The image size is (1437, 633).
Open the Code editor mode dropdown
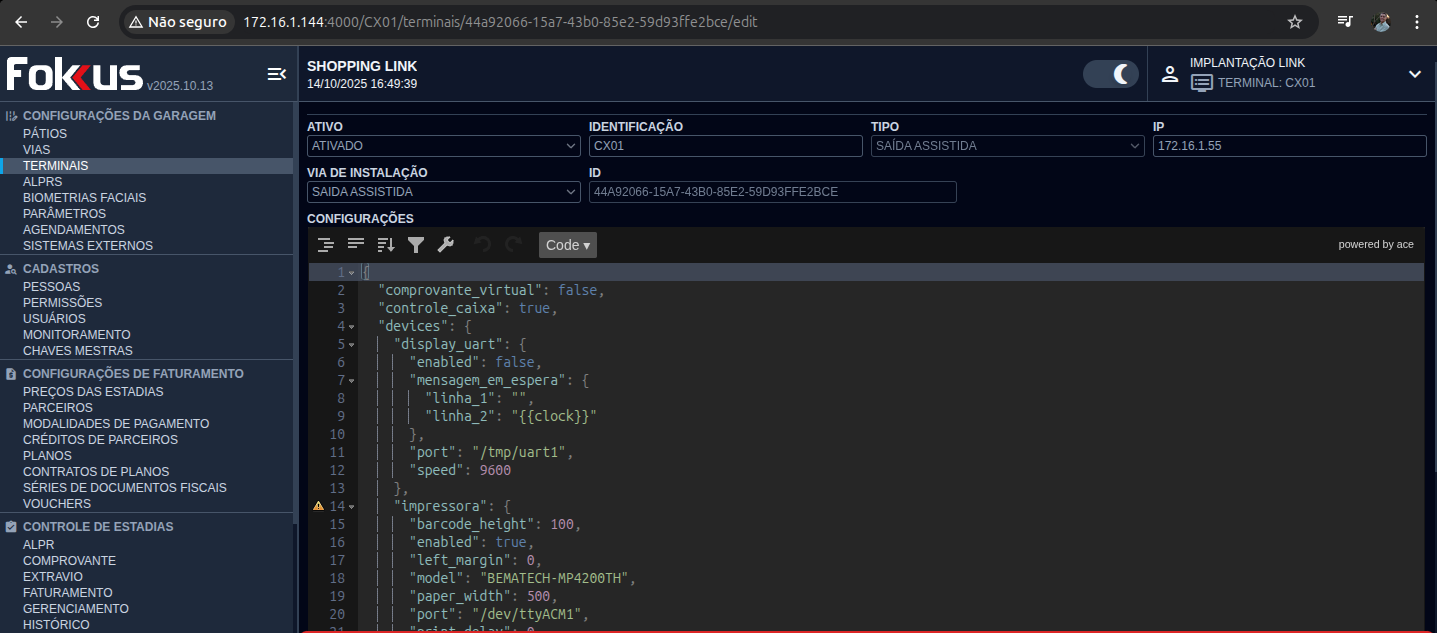(x=567, y=245)
